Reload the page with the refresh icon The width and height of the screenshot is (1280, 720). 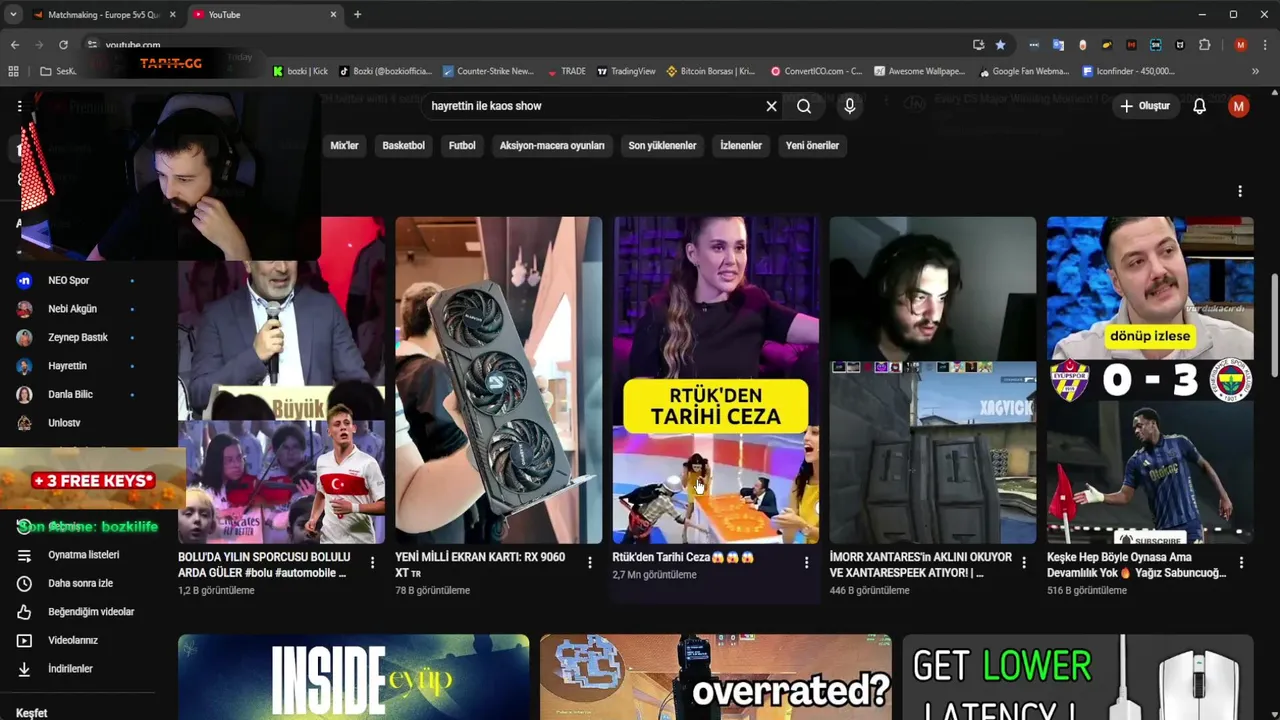click(x=63, y=45)
